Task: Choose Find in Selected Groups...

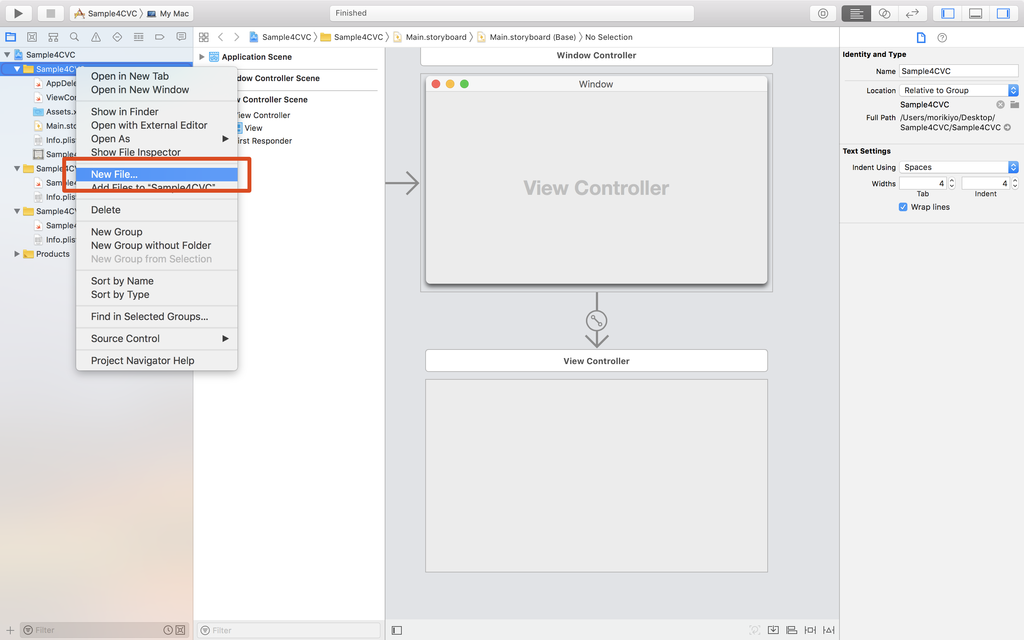Action: pos(157,316)
